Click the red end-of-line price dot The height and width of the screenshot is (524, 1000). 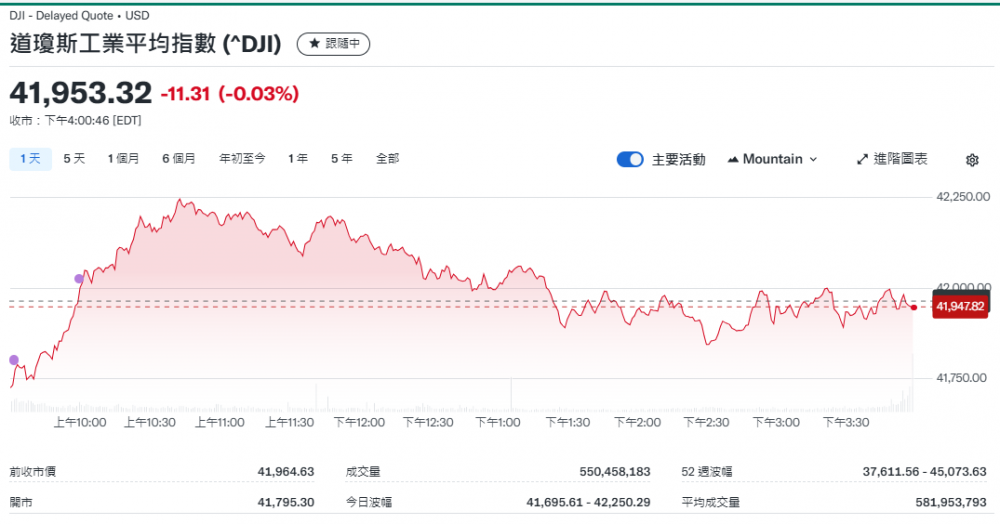pos(914,307)
